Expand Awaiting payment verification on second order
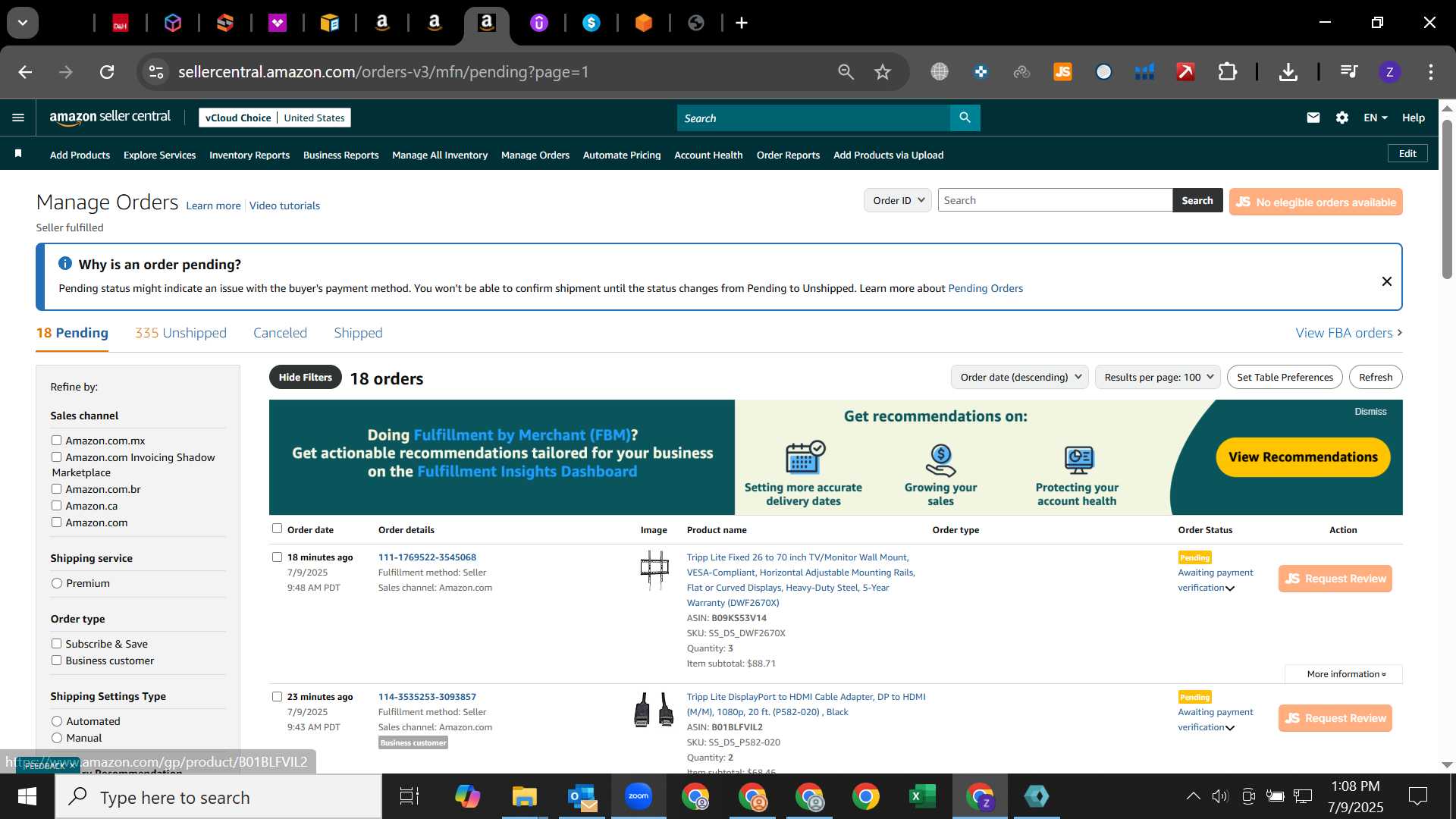The width and height of the screenshot is (1456, 819). (x=1216, y=720)
